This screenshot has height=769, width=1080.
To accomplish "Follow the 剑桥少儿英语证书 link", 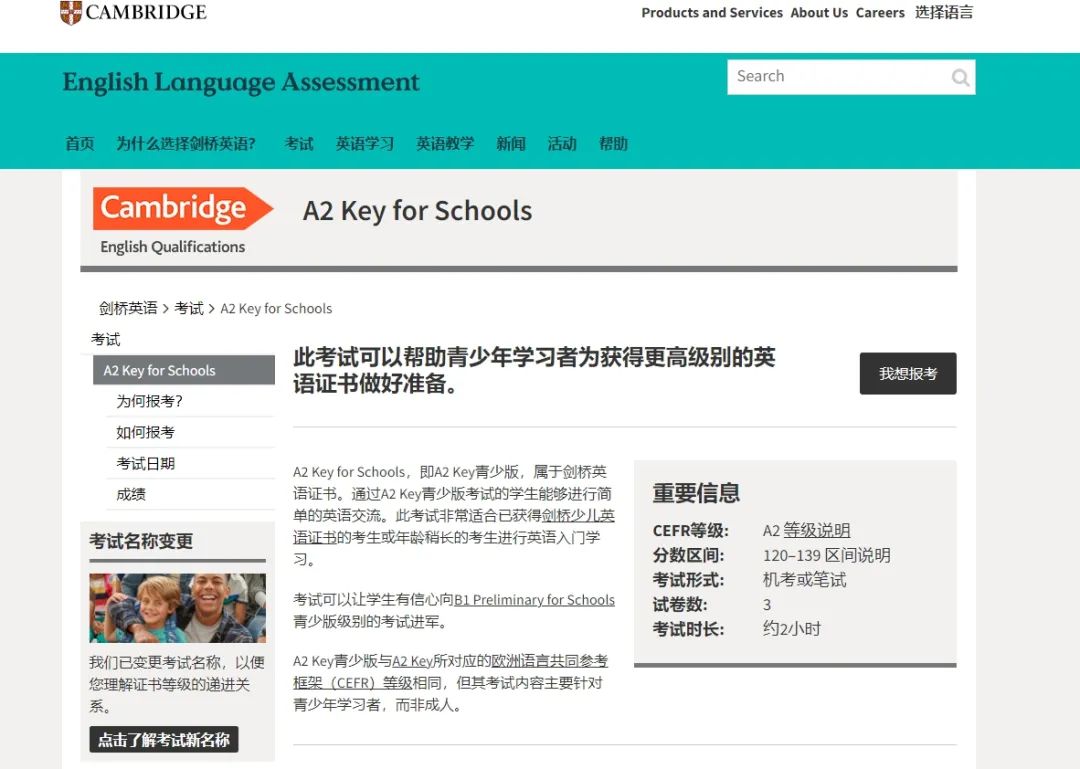I will (454, 526).
